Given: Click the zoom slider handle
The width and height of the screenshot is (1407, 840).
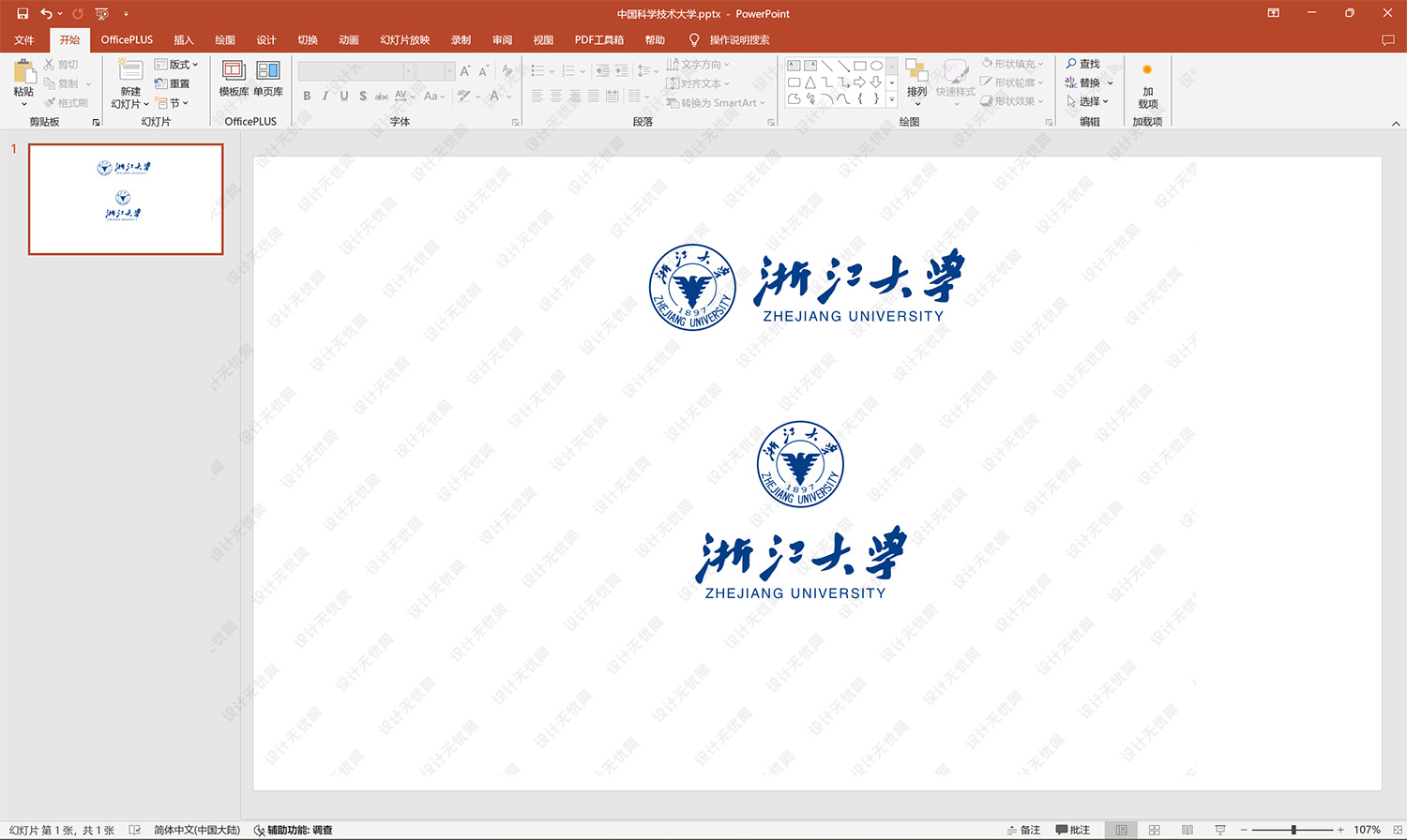Looking at the screenshot, I should (1294, 830).
